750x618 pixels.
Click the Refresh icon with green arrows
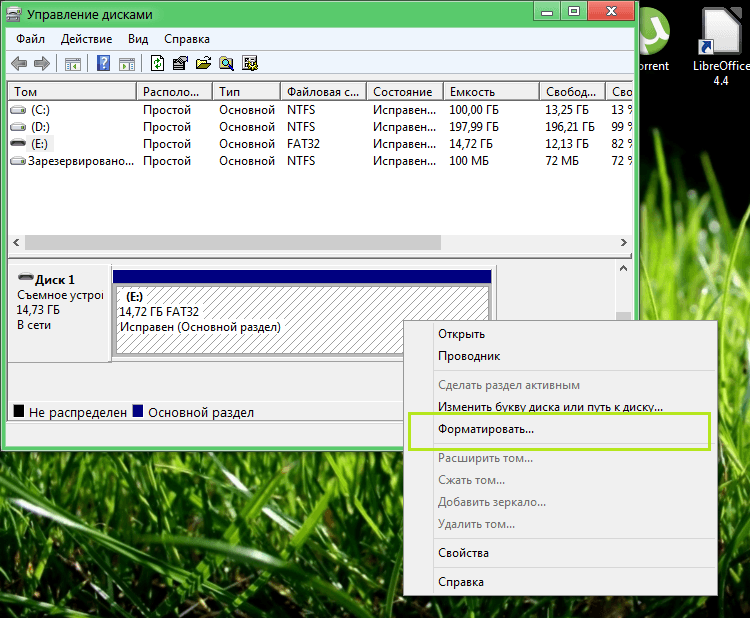point(157,64)
